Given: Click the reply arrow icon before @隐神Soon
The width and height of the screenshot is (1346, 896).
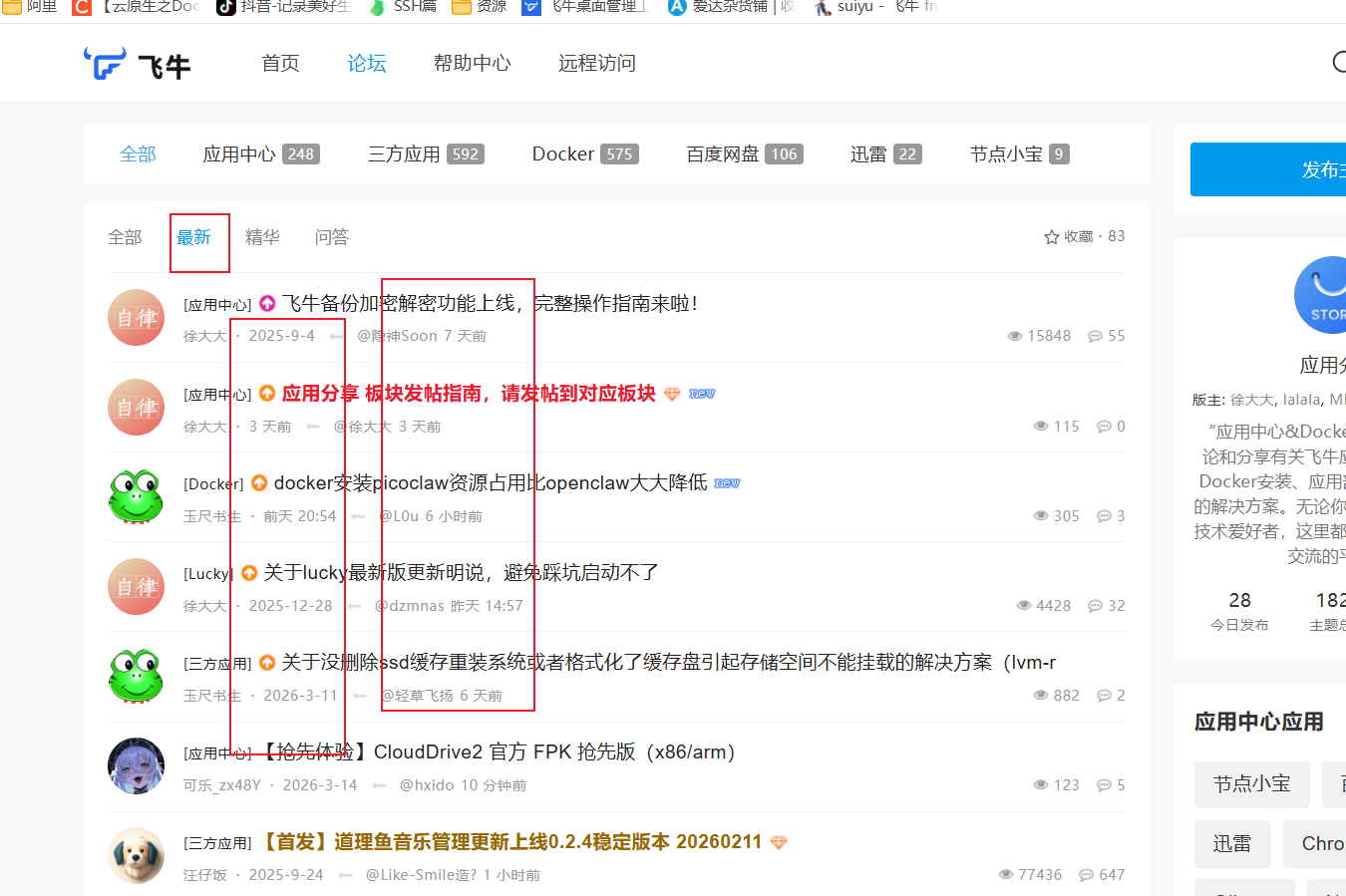Looking at the screenshot, I should 337,337.
